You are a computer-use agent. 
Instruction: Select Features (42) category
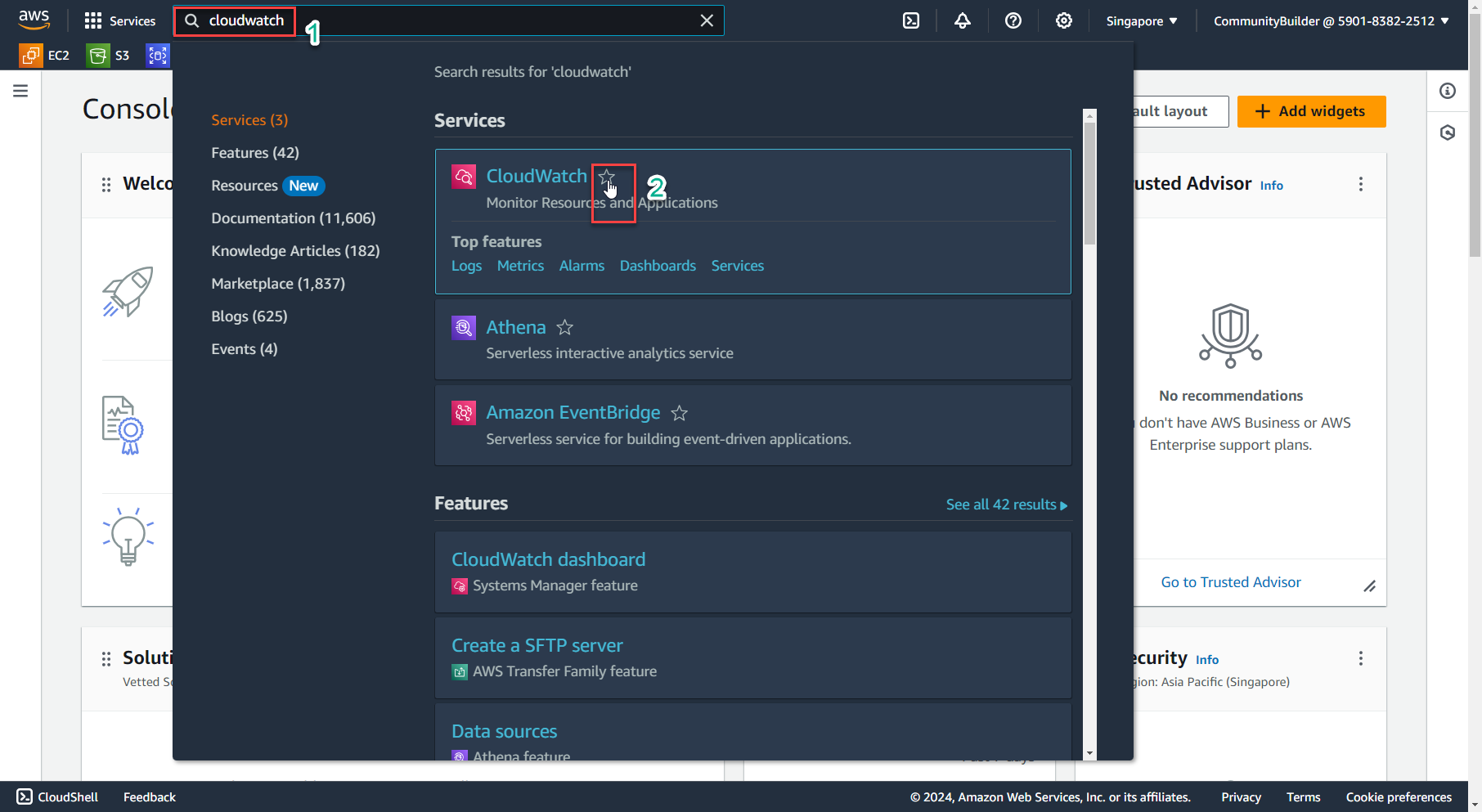tap(255, 153)
